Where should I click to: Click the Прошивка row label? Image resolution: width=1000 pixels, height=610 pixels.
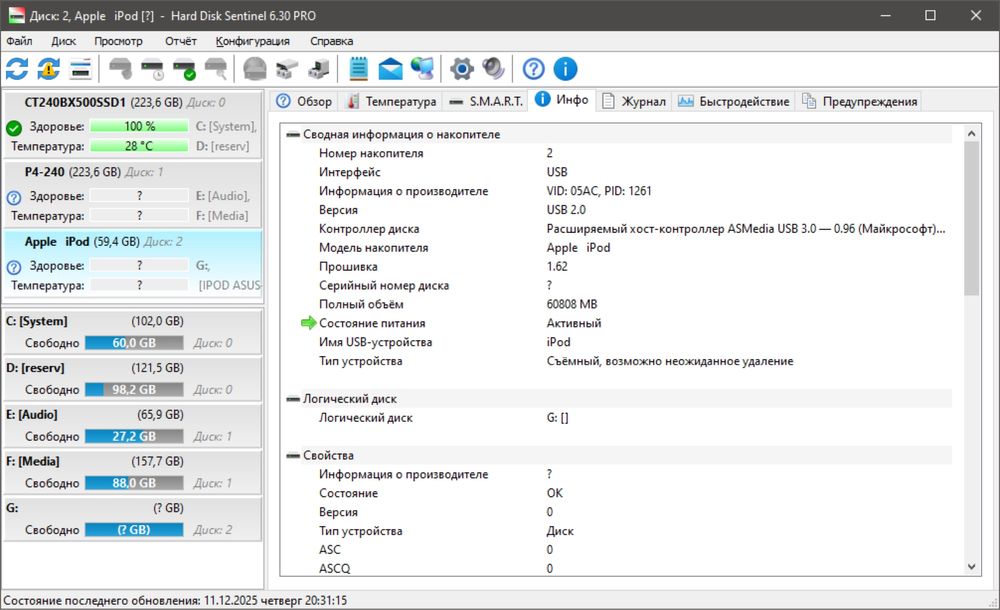[x=348, y=267]
